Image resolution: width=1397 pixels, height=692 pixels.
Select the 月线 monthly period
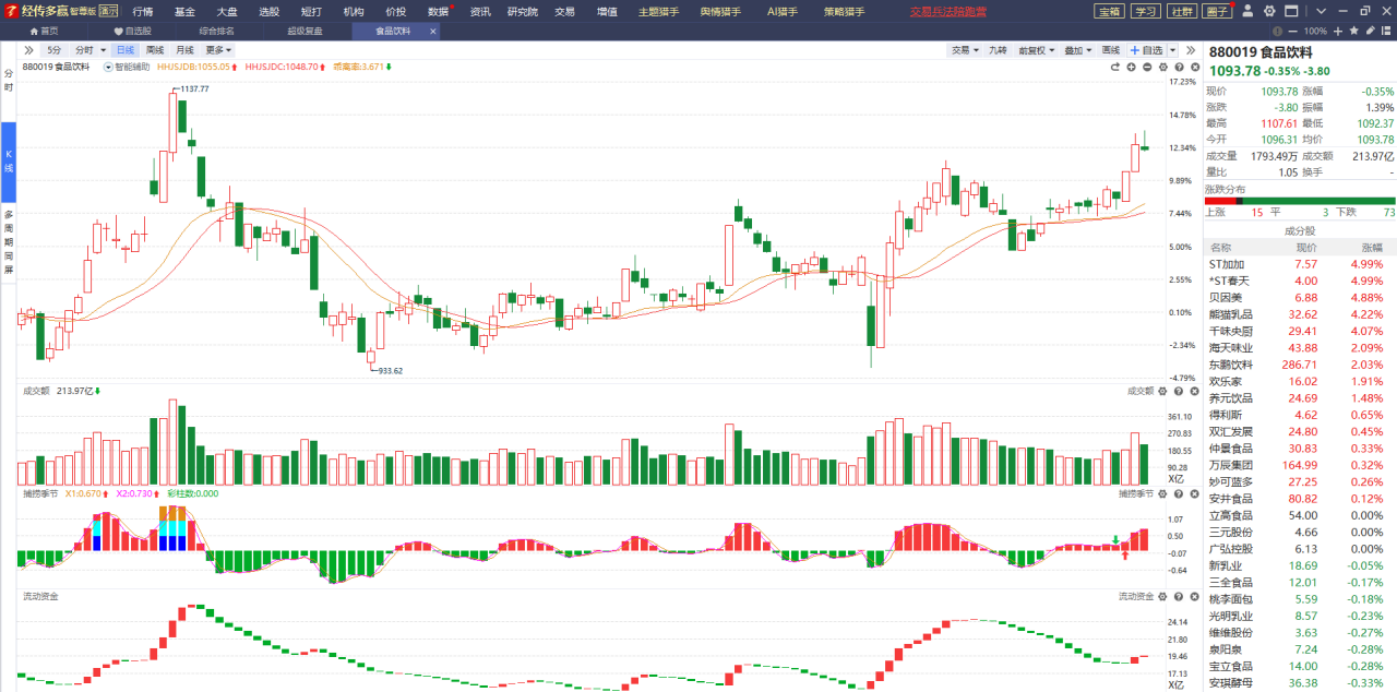coord(185,50)
